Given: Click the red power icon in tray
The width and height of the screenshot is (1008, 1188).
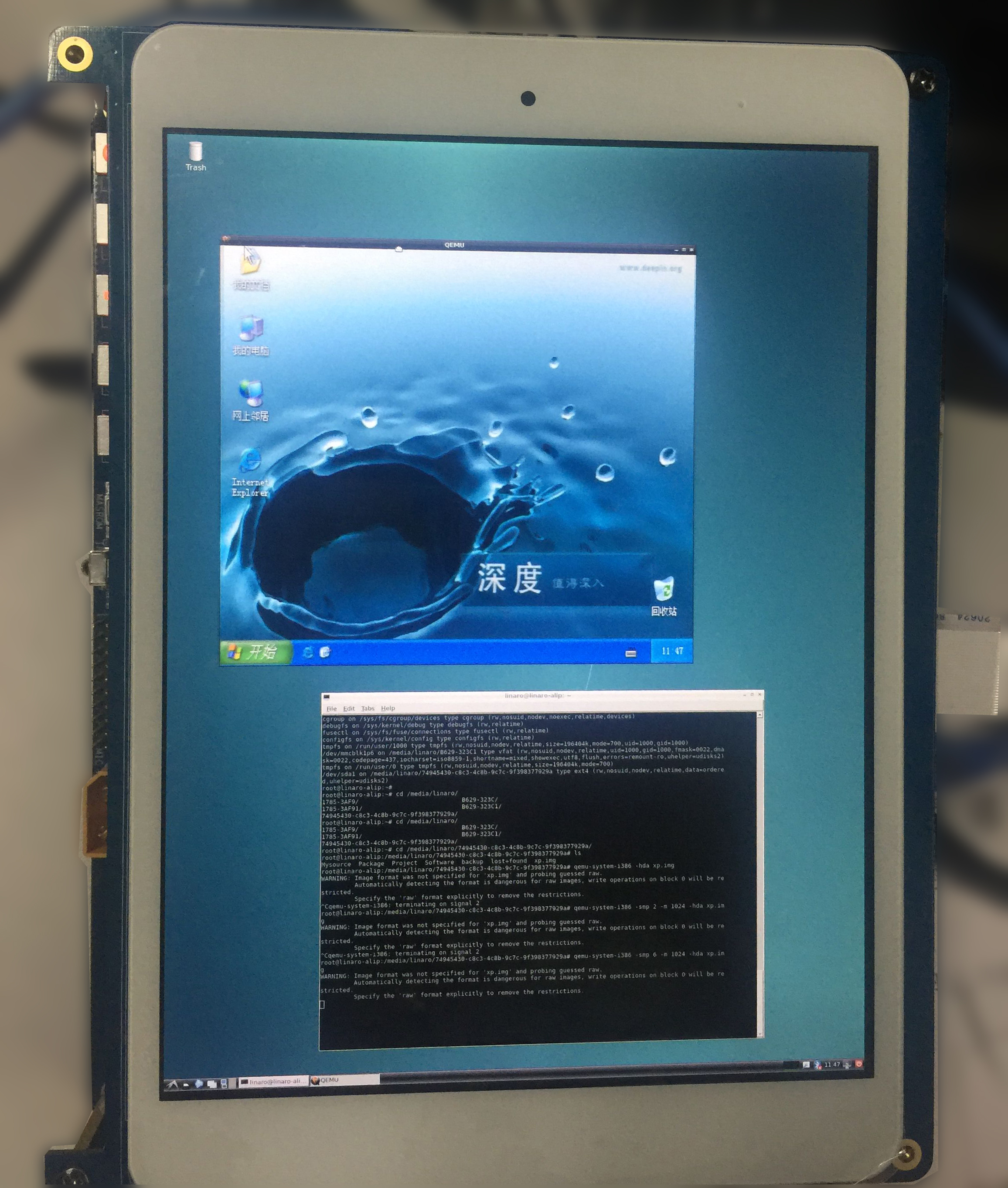Looking at the screenshot, I should [858, 1064].
